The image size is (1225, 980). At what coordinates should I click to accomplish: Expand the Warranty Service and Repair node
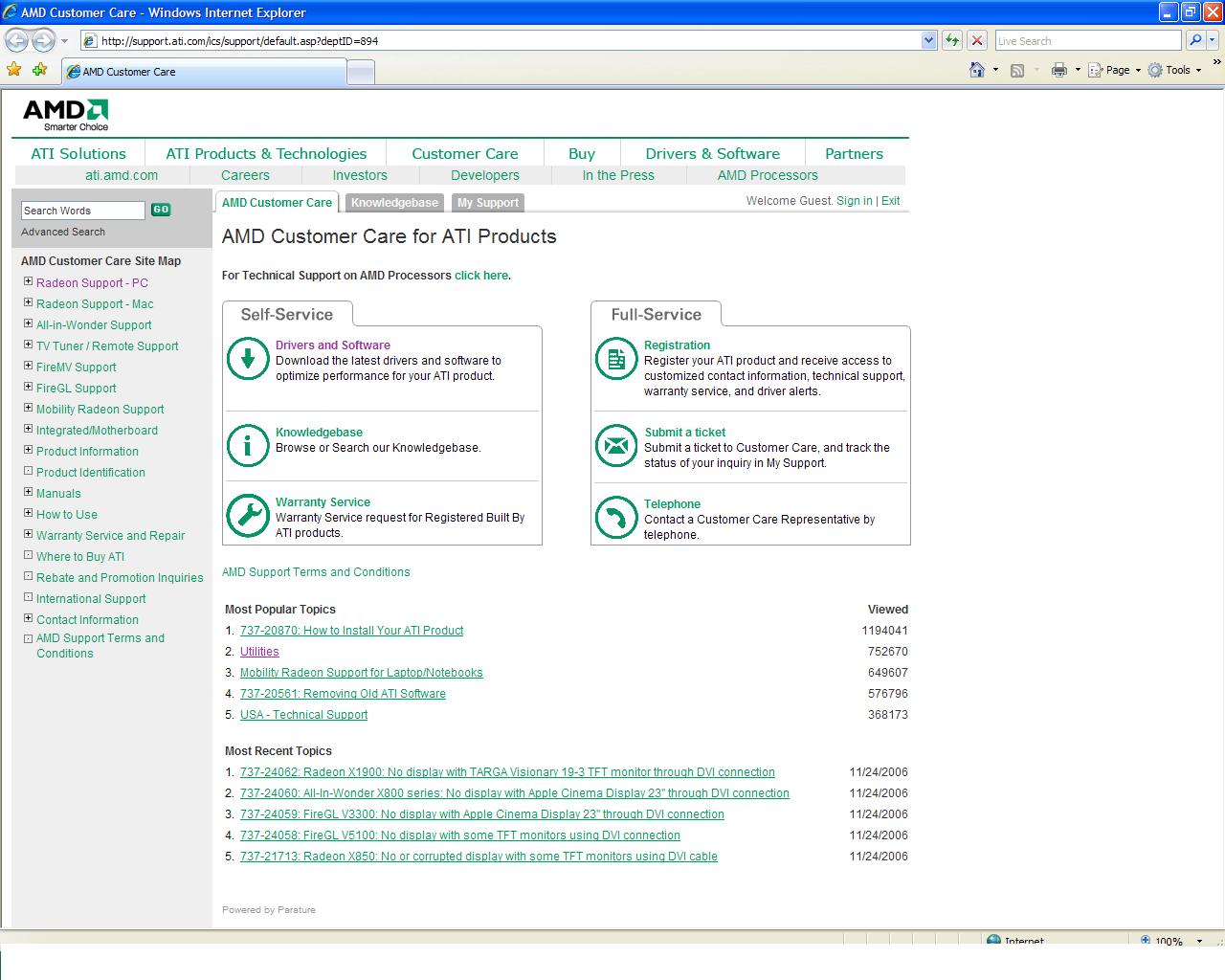(28, 534)
